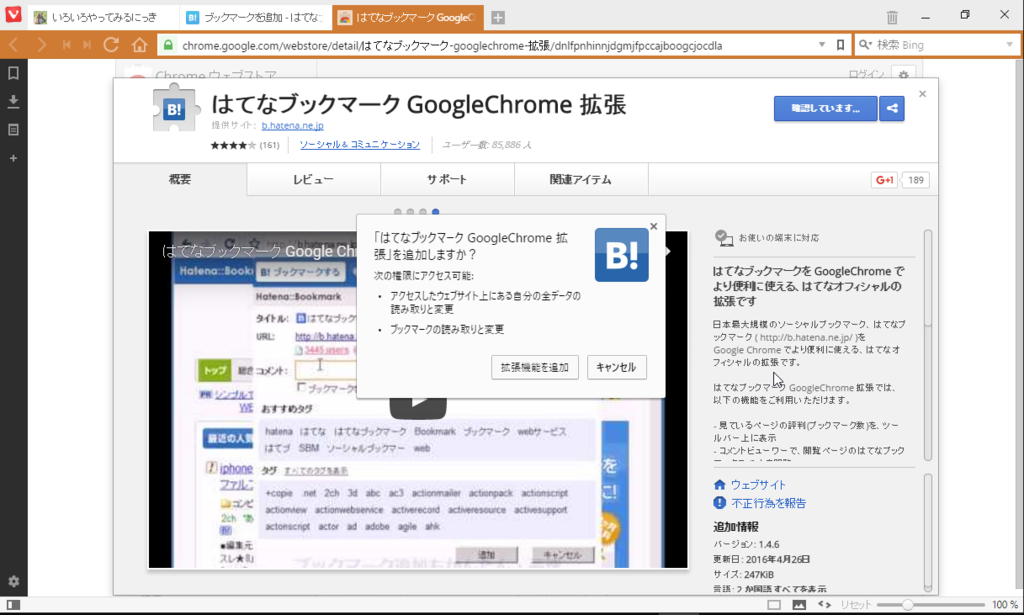Open the 概要 overview tab
Viewport: 1024px width, 615px height.
[180, 180]
